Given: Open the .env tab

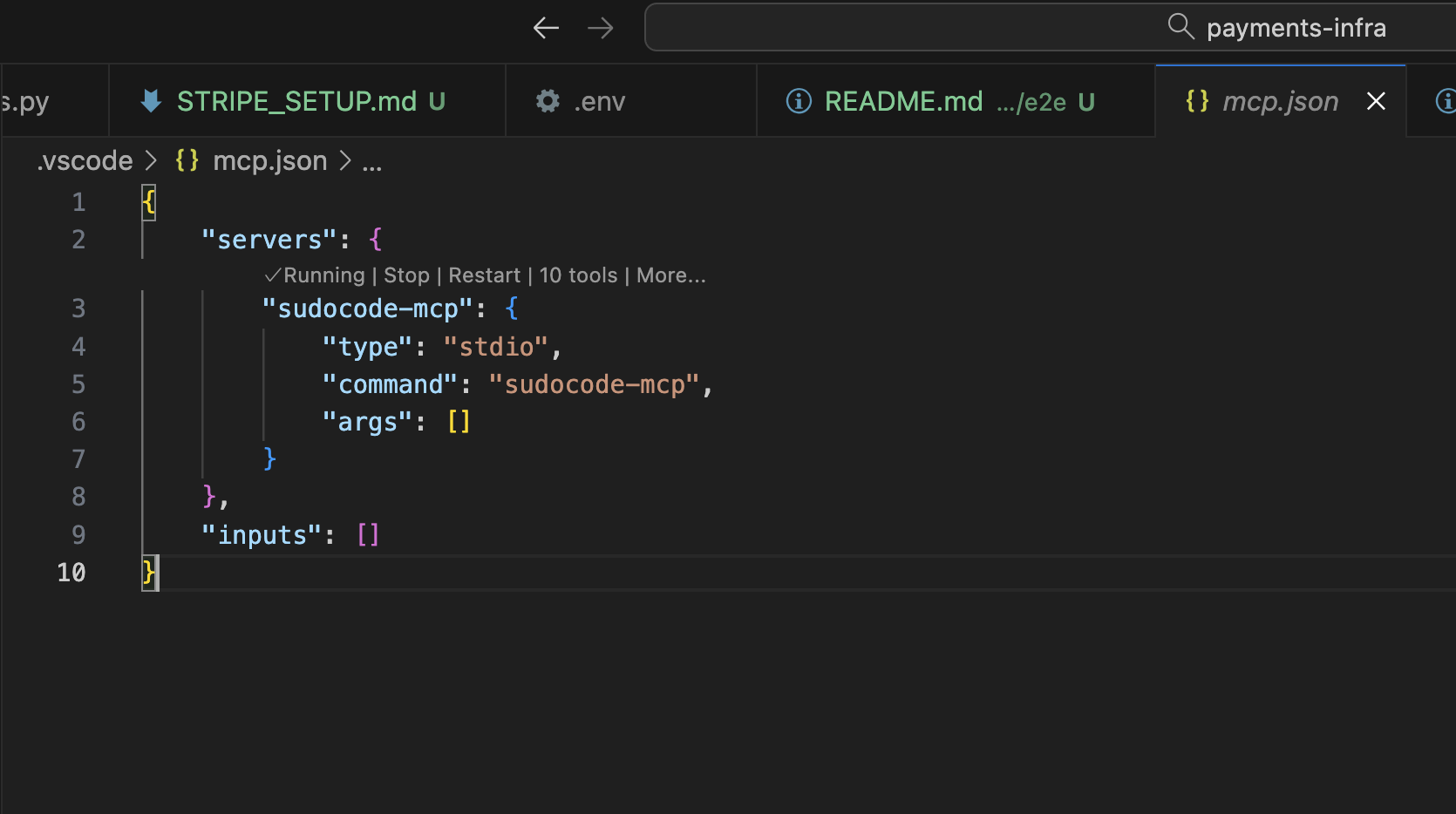Looking at the screenshot, I should click(x=600, y=100).
